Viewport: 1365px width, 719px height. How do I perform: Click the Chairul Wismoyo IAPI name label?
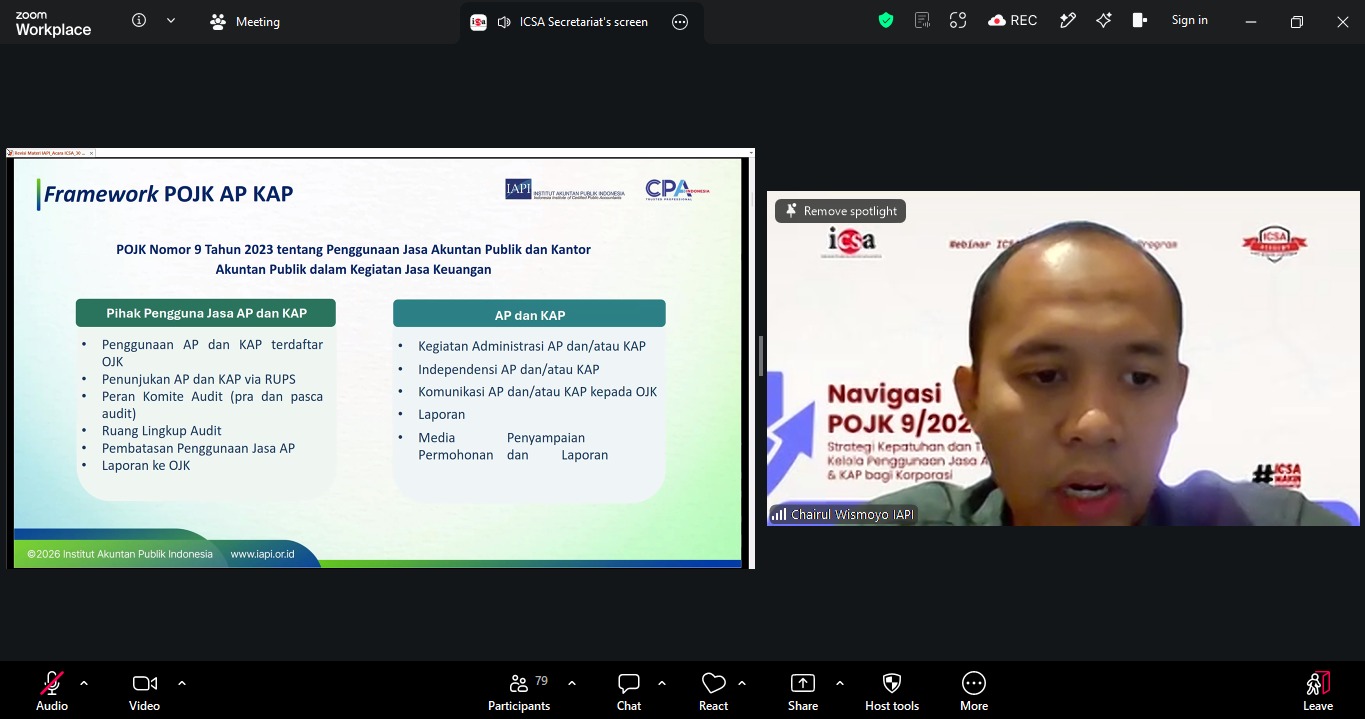coord(852,515)
